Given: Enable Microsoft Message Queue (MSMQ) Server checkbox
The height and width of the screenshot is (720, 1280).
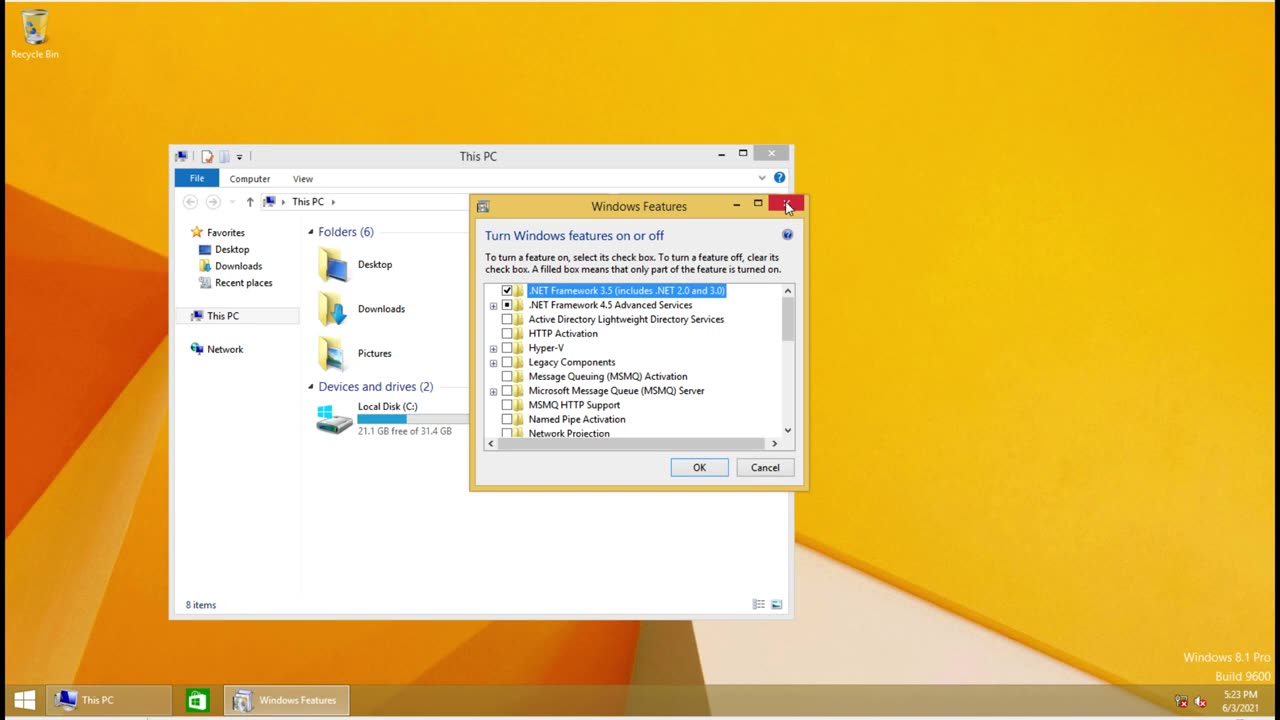Looking at the screenshot, I should pos(507,391).
